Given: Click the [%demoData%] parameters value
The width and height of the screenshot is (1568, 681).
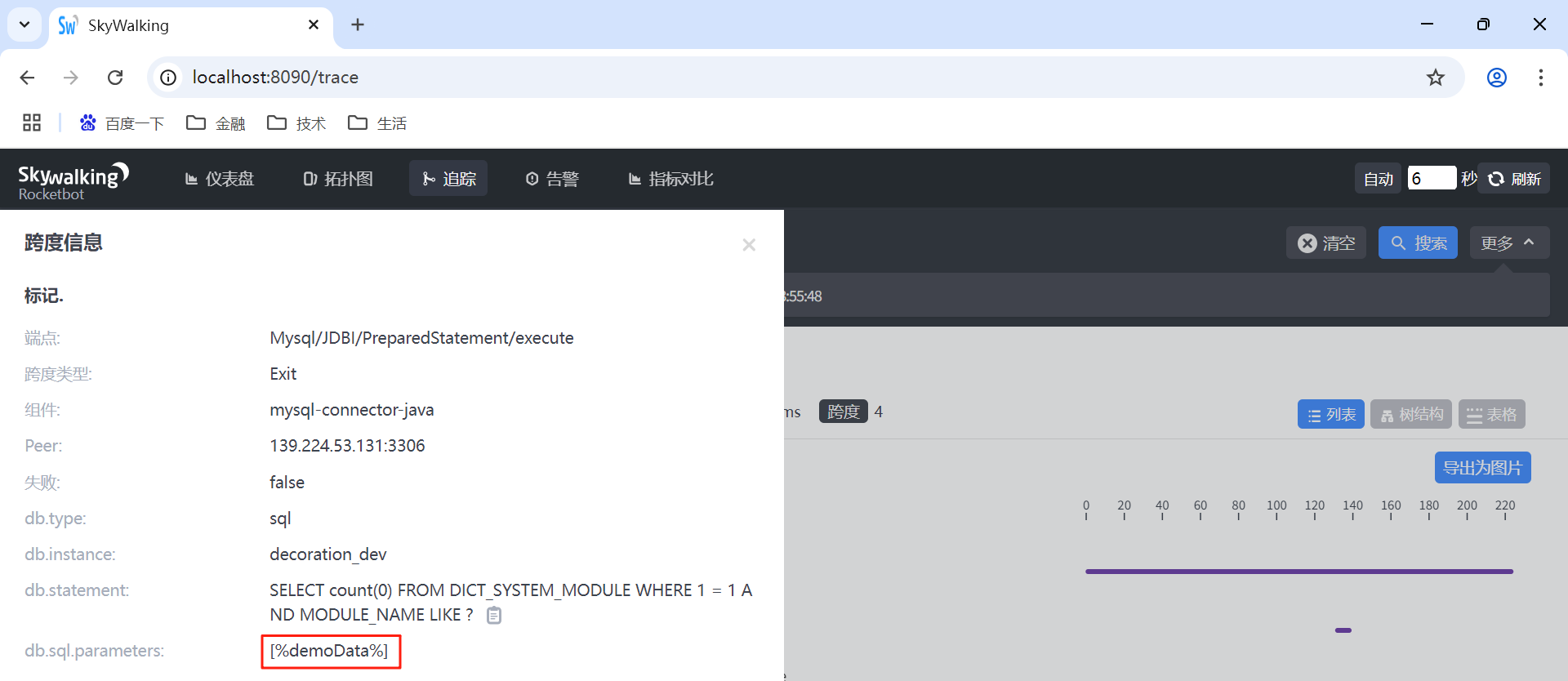Looking at the screenshot, I should tap(329, 651).
